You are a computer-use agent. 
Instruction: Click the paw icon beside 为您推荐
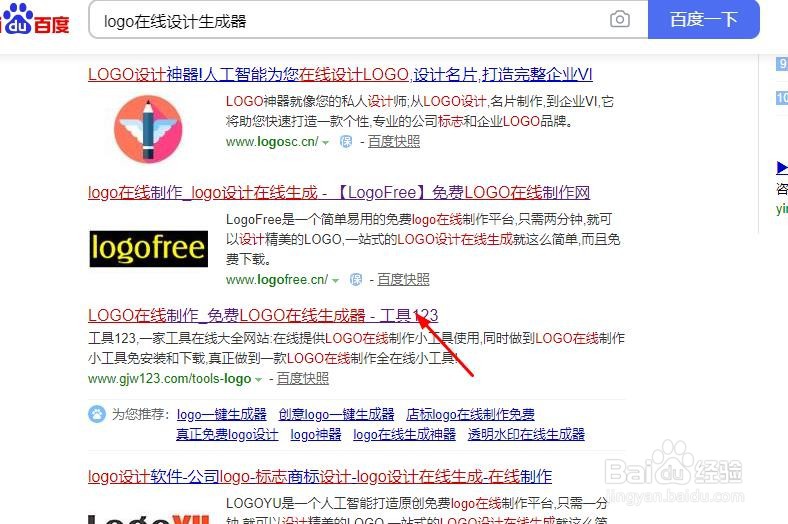[x=96, y=414]
